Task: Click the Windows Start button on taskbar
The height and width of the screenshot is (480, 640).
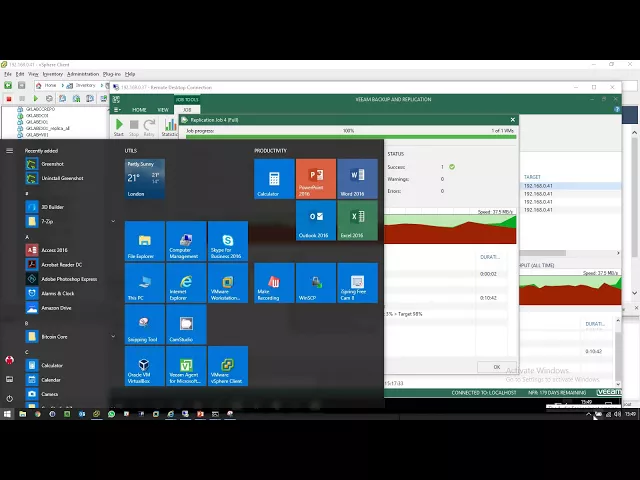Action: (x=7, y=414)
